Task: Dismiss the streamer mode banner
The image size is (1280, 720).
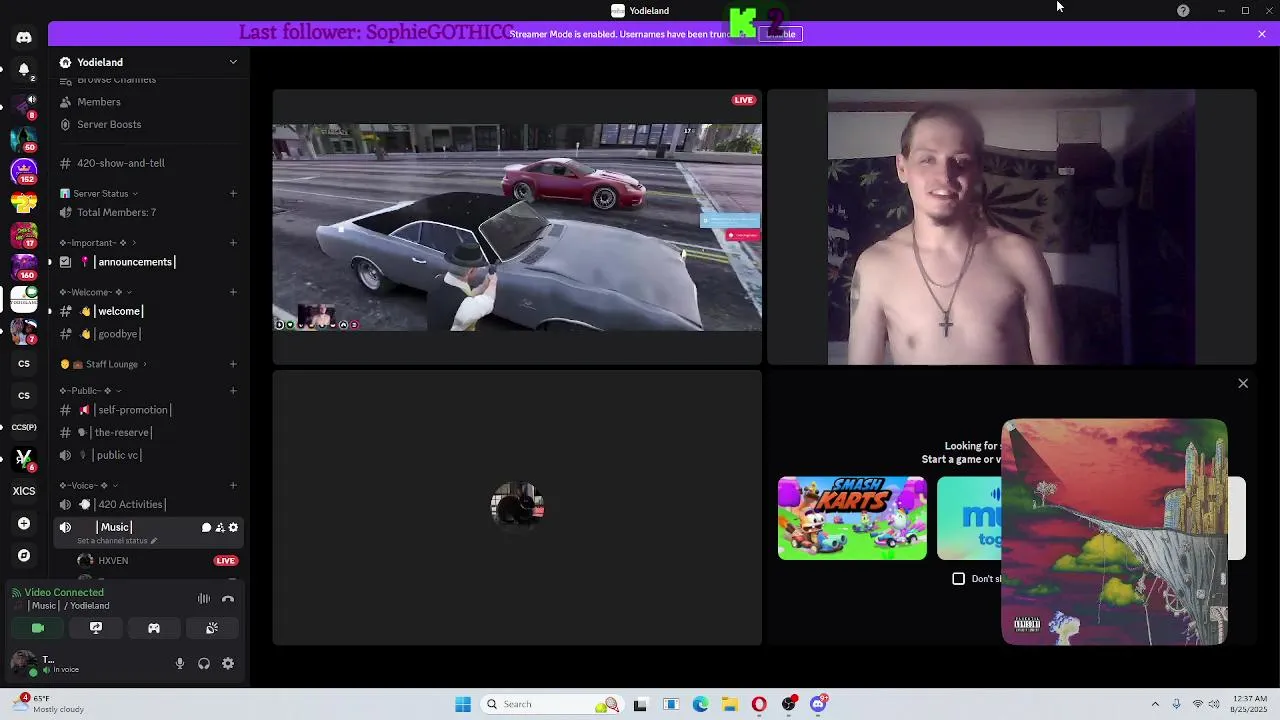Action: 1262,34
